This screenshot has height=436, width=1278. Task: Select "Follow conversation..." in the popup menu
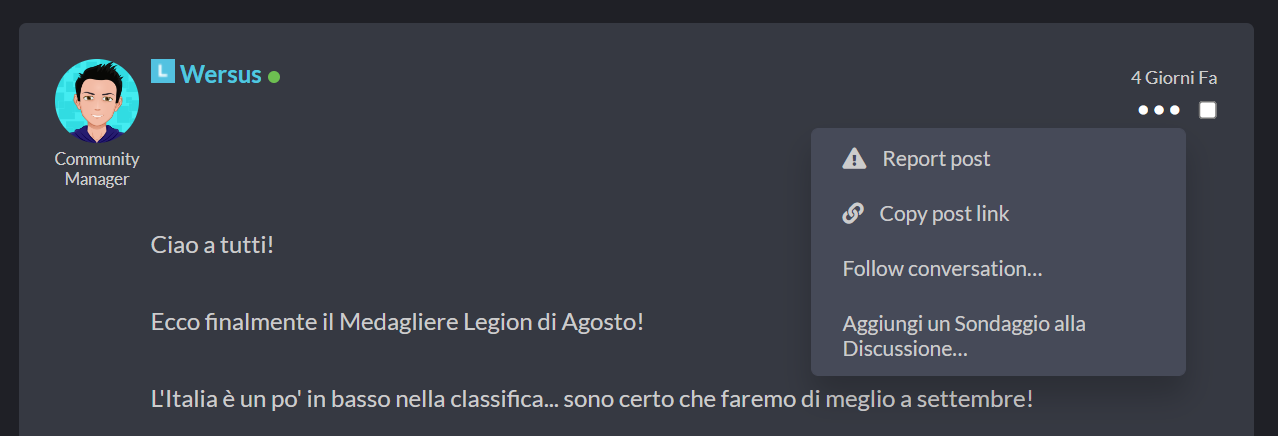942,269
